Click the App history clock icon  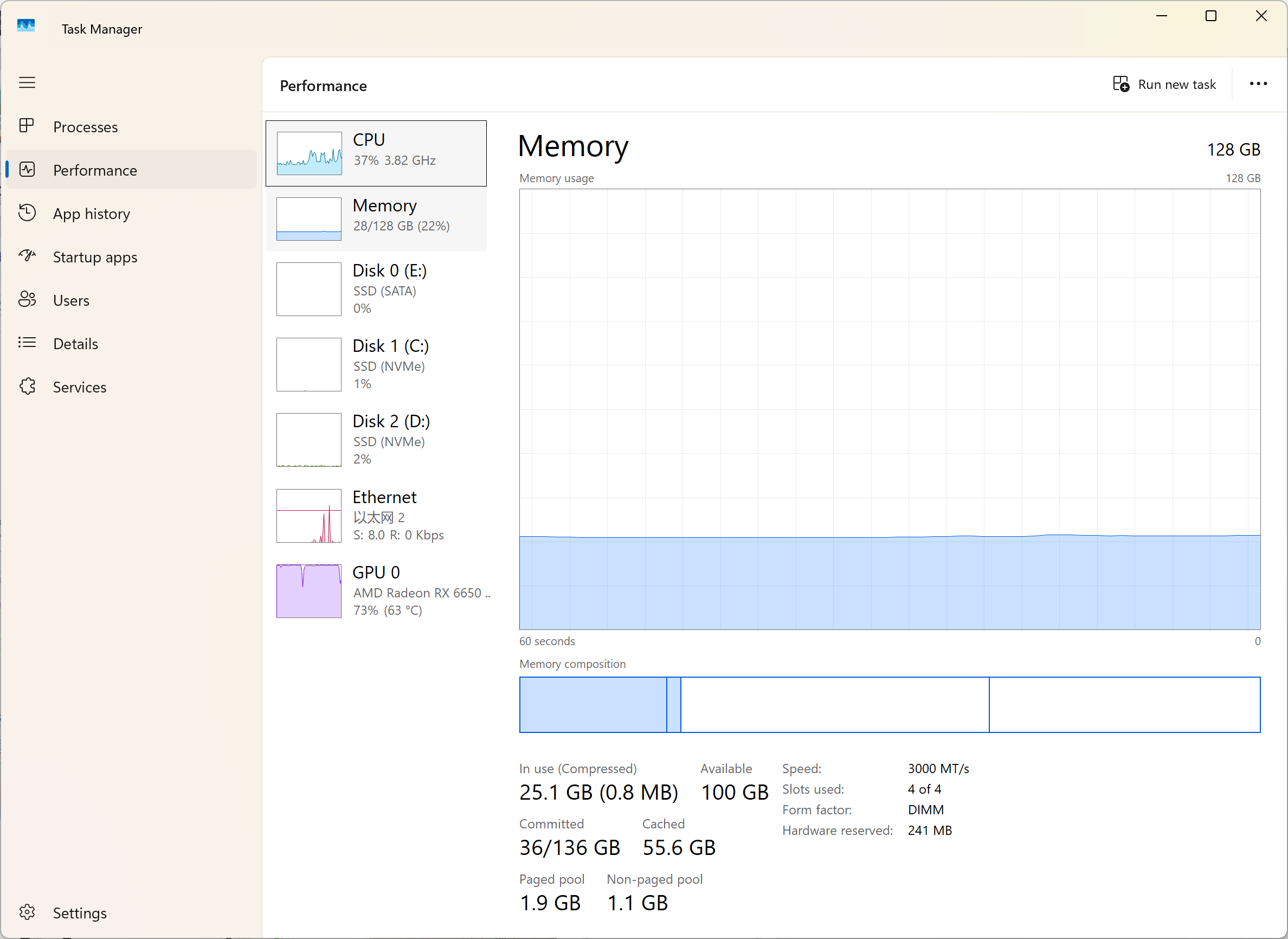[x=27, y=213]
